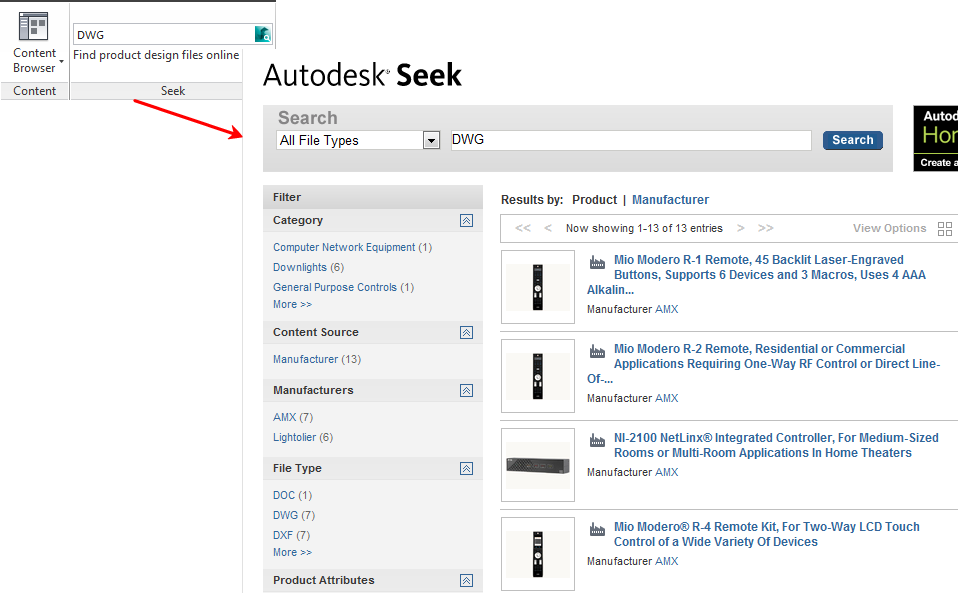This screenshot has width=959, height=593.
Task: Click the Seek search icon in ribbon
Action: [x=263, y=34]
